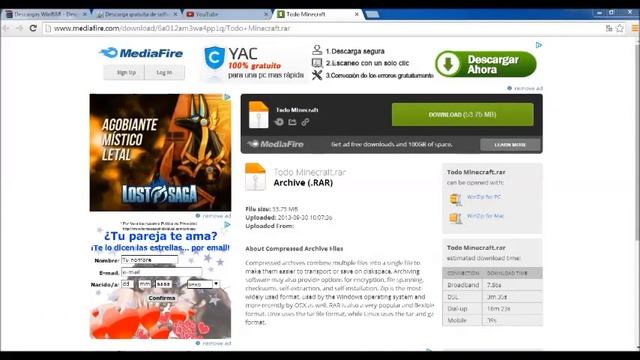Image resolution: width=640 pixels, height=360 pixels.
Task: Click the DSL row in download time table
Action: pos(492,297)
